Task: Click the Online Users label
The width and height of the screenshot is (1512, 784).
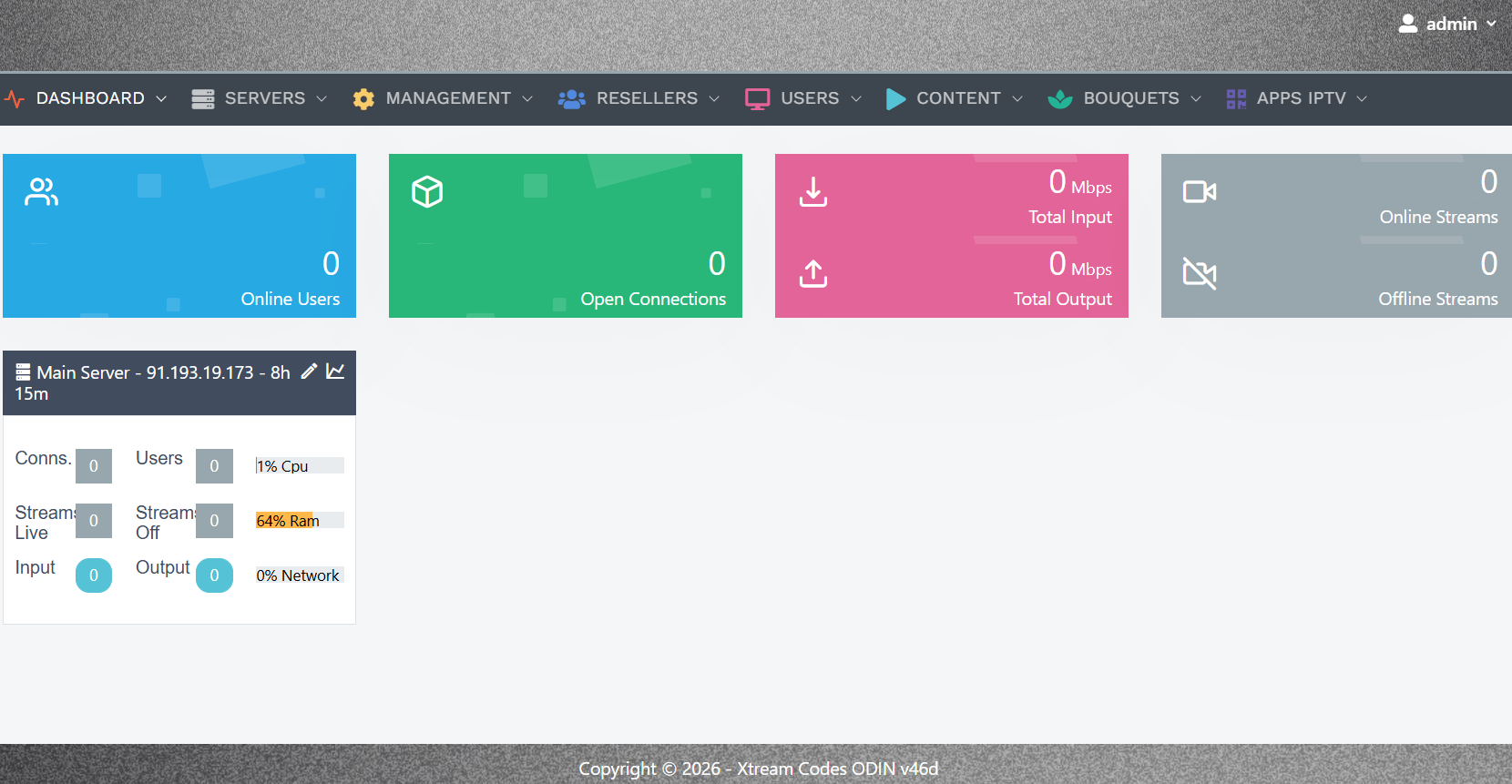Action: 291,299
